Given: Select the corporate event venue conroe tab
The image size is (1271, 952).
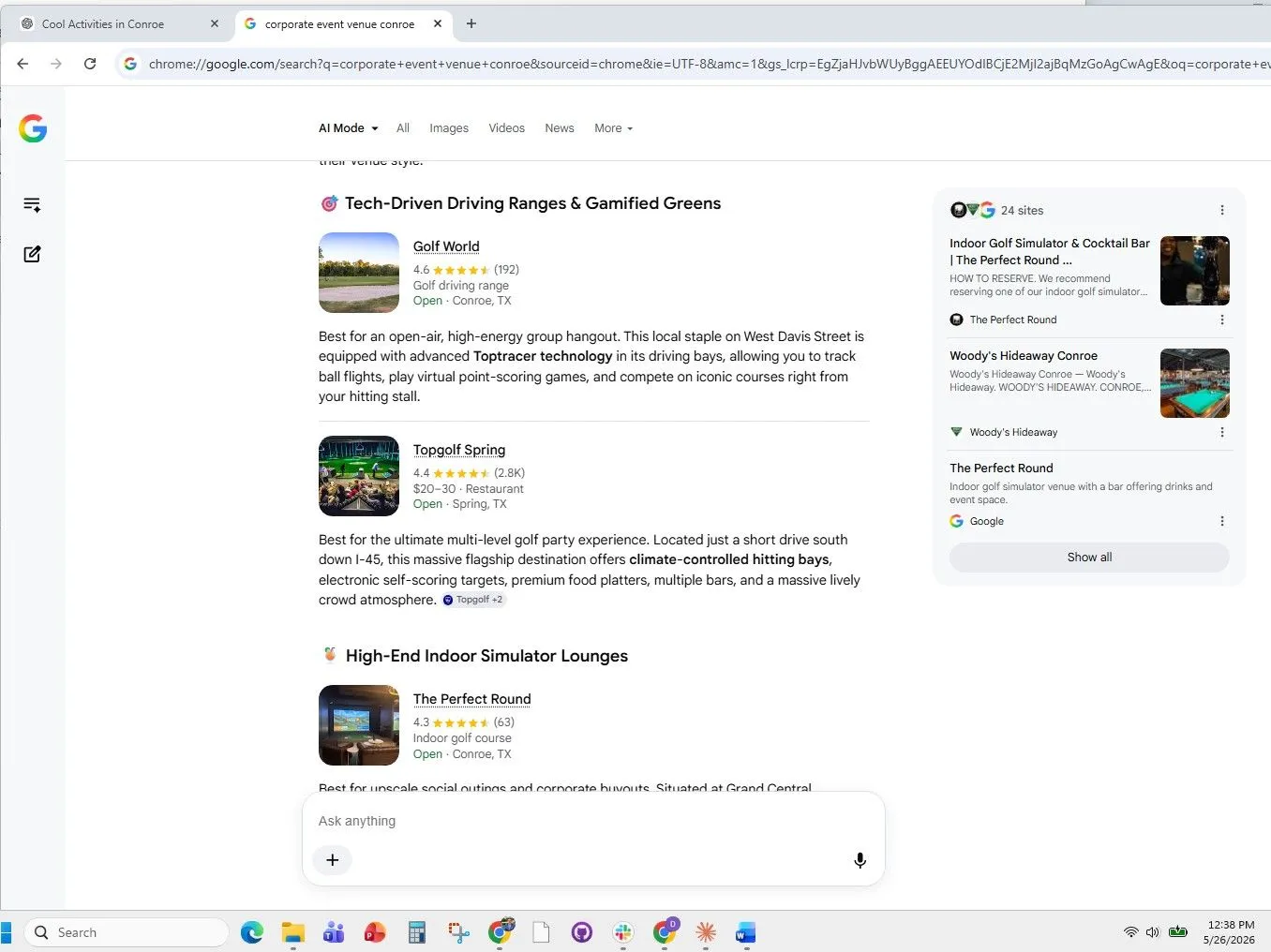Looking at the screenshot, I should tap(339, 24).
